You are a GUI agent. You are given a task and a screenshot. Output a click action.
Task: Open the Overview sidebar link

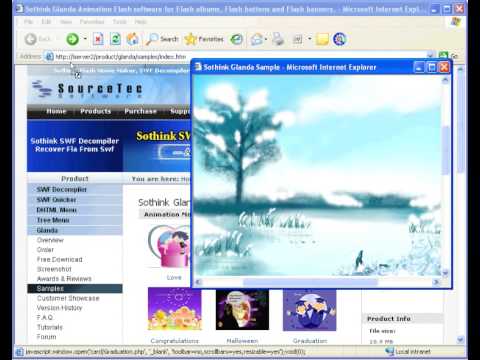pos(50,240)
